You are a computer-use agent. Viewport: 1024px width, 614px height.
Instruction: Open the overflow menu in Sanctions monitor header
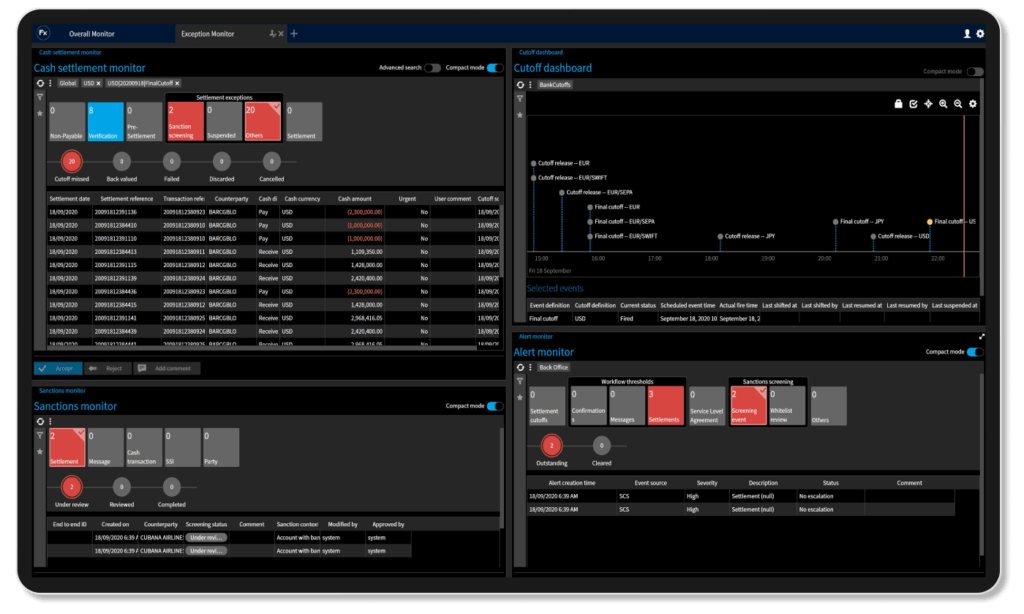point(50,422)
